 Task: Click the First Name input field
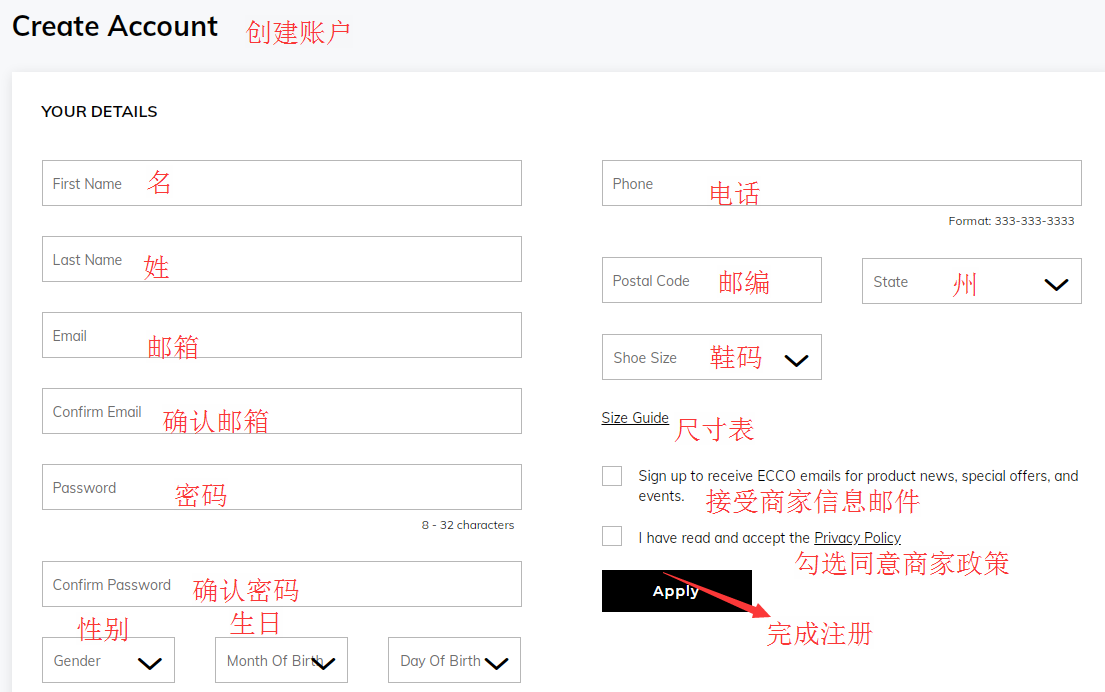click(x=281, y=183)
